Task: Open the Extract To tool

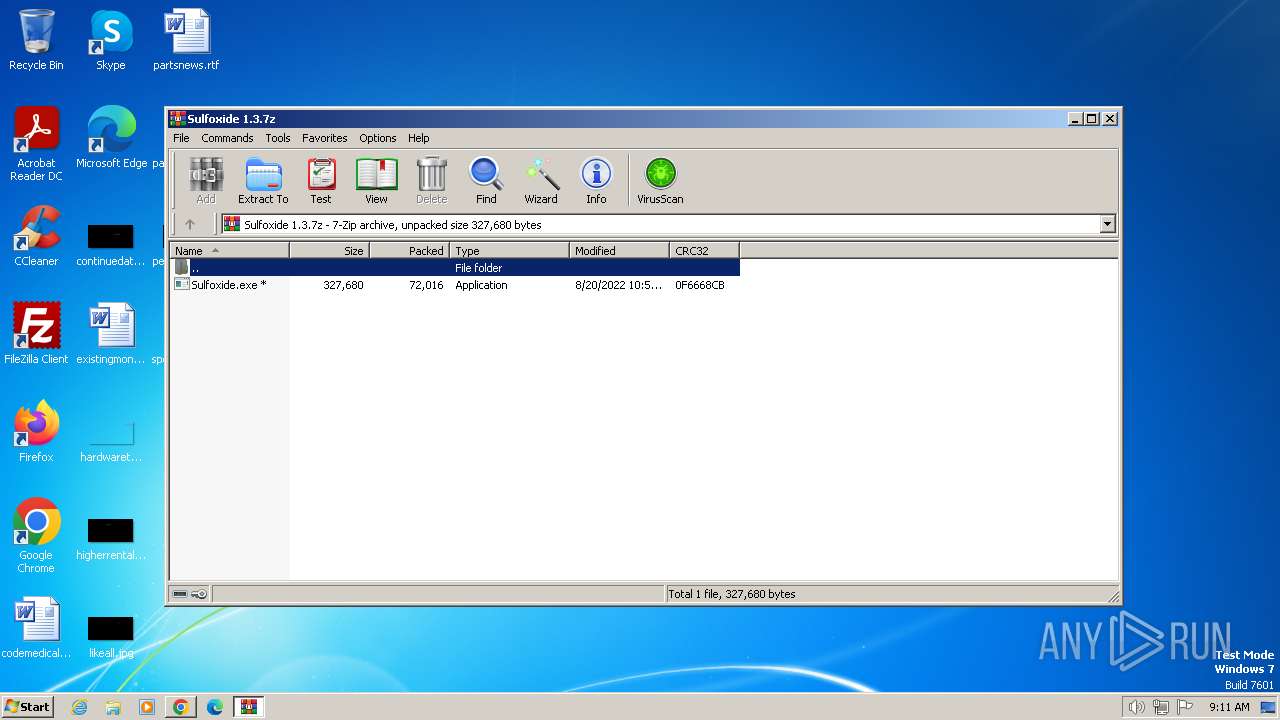Action: pyautogui.click(x=263, y=181)
